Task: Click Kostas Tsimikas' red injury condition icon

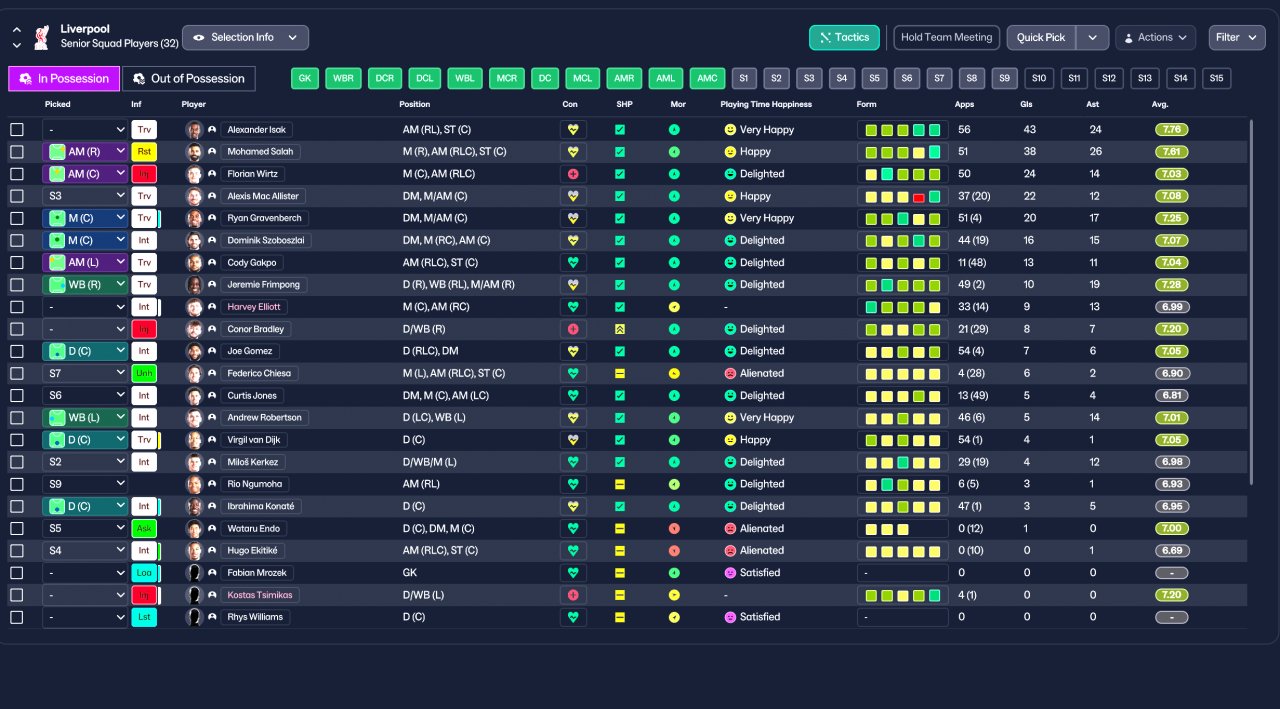Action: click(573, 595)
